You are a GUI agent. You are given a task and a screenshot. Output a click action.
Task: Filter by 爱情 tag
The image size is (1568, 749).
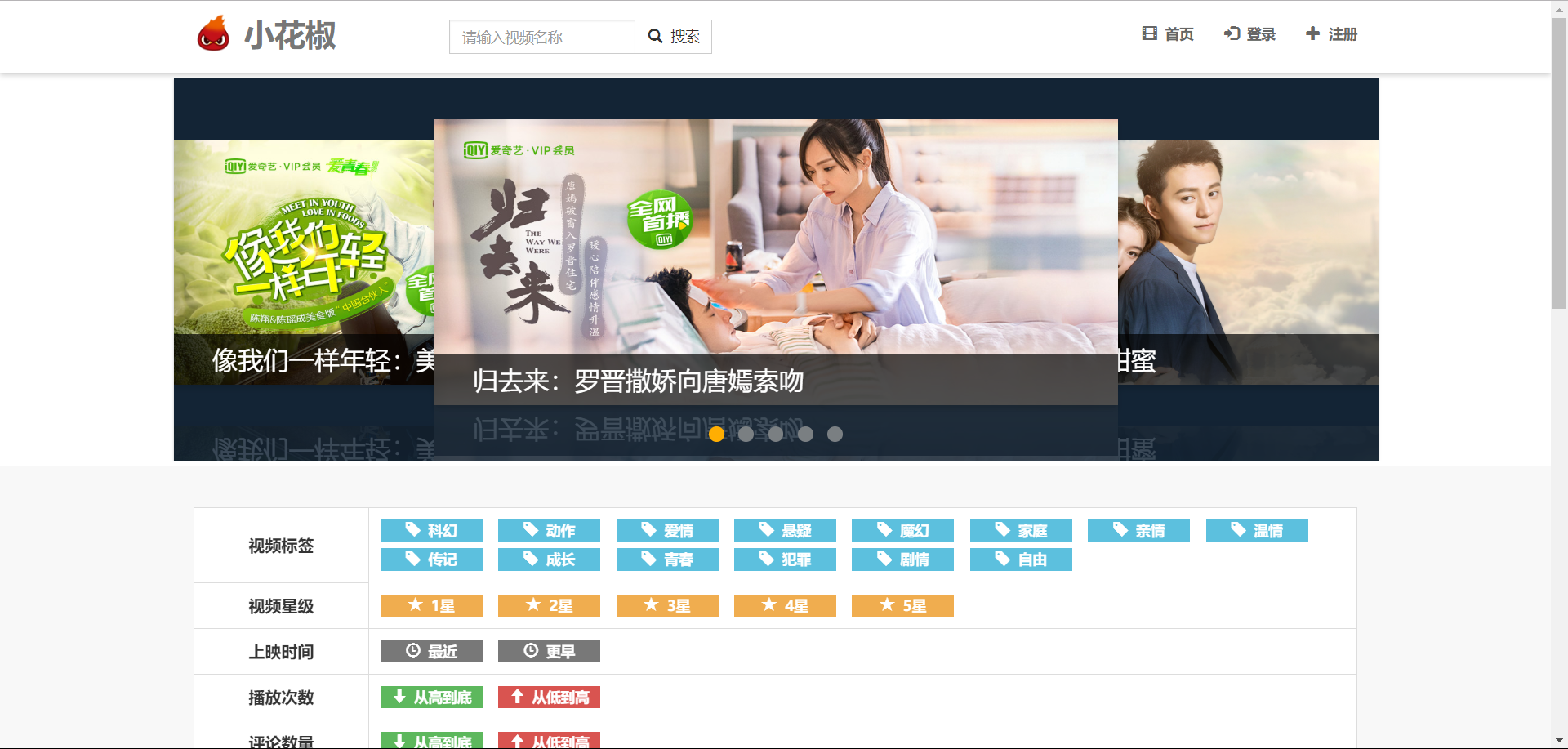[667, 531]
